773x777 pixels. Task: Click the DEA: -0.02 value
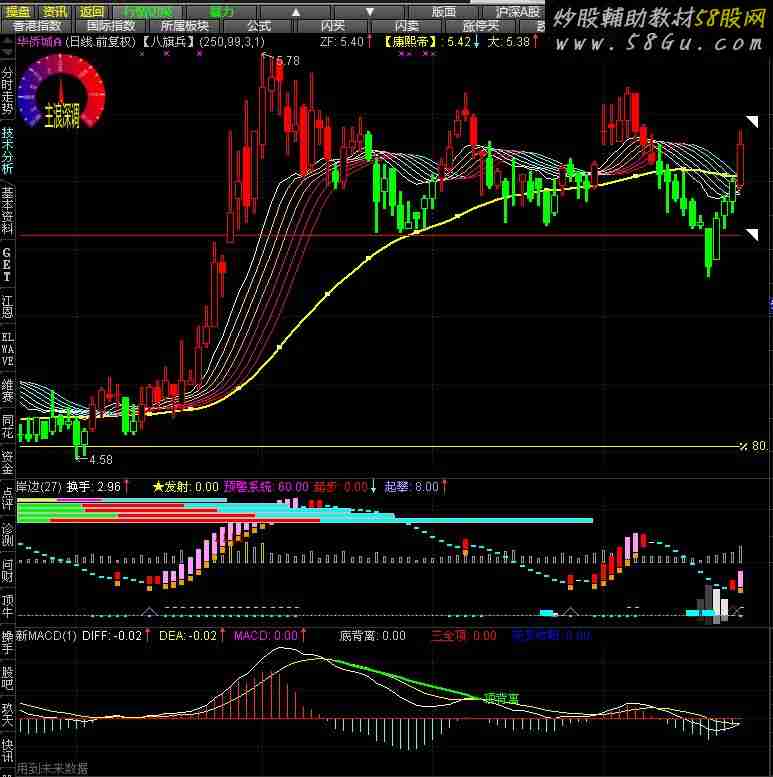[188, 636]
